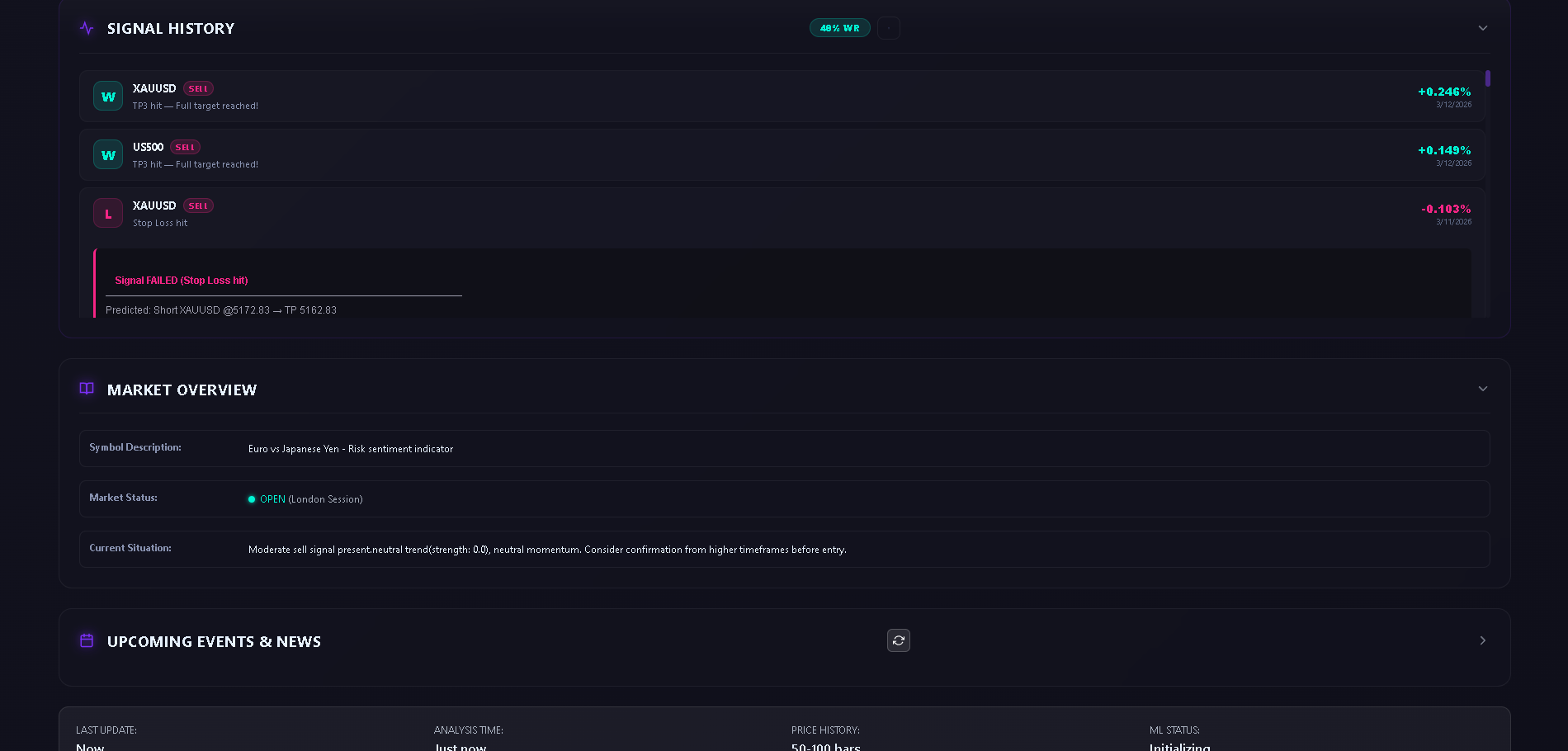Click the Market Overview book icon
The height and width of the screenshot is (751, 1568).
pyautogui.click(x=87, y=389)
